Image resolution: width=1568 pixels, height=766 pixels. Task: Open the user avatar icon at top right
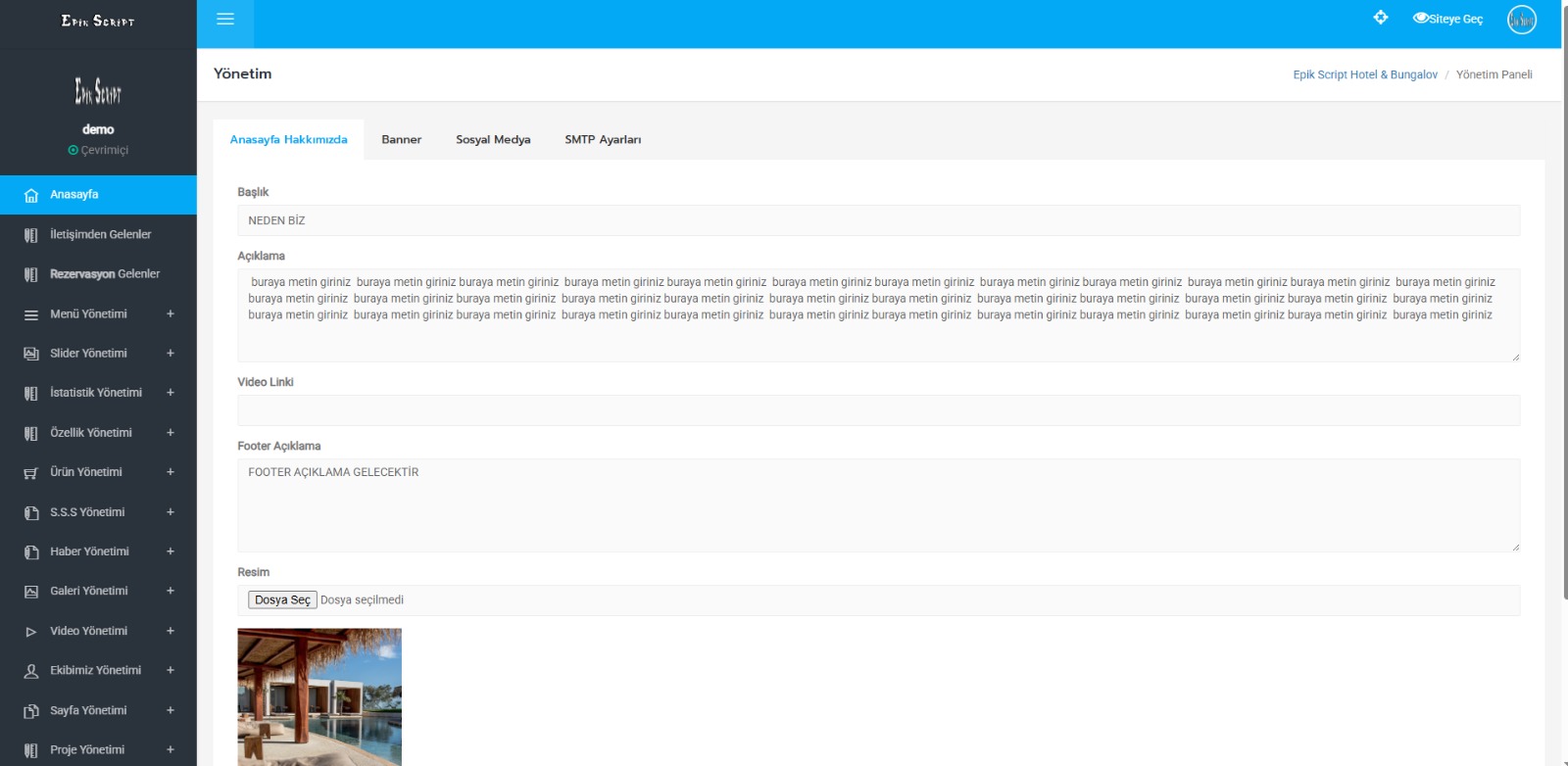click(x=1521, y=20)
